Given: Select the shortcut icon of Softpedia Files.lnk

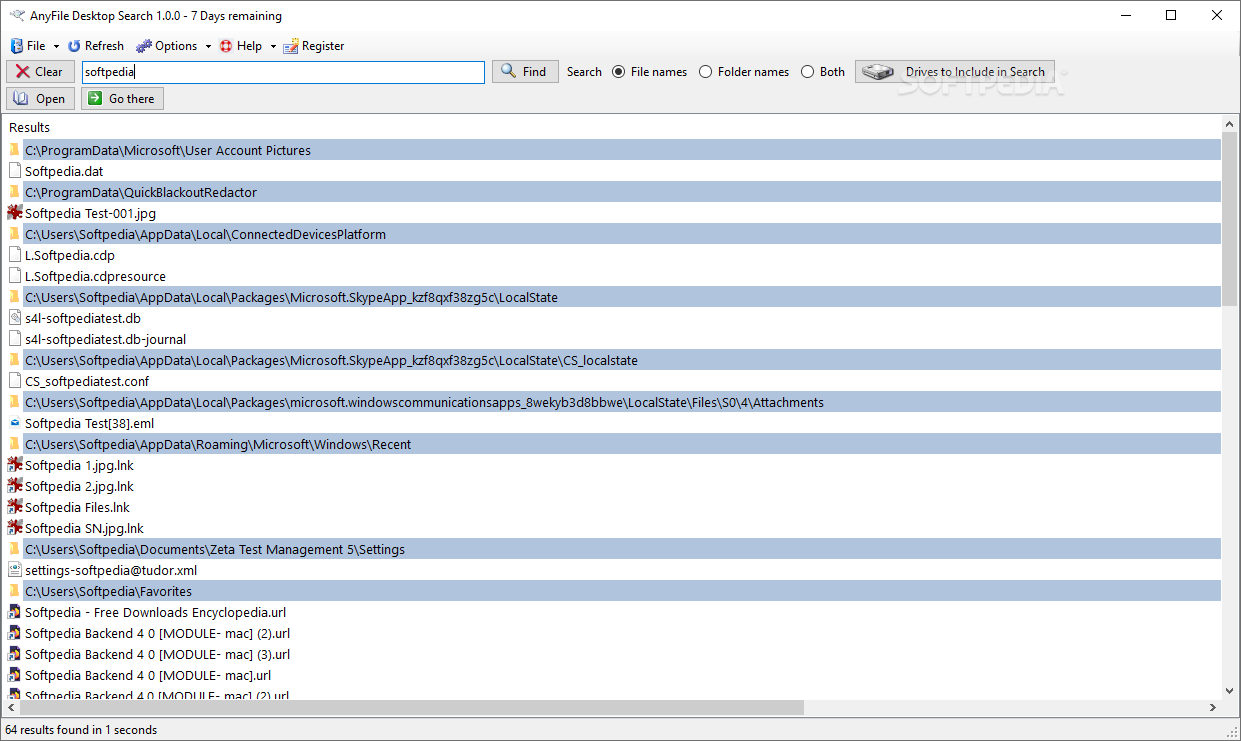Looking at the screenshot, I should point(15,507).
